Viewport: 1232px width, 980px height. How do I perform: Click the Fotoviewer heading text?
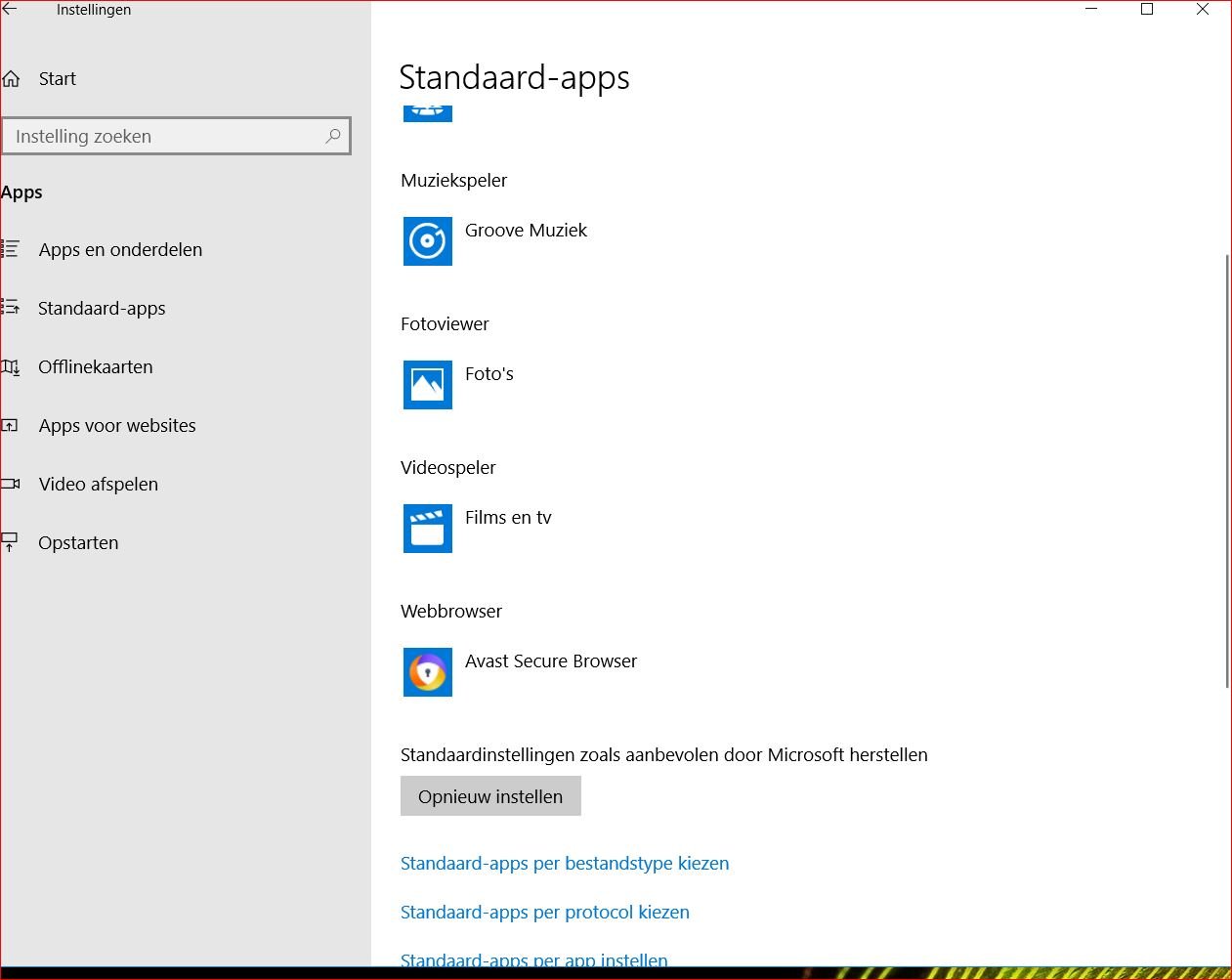coord(445,323)
